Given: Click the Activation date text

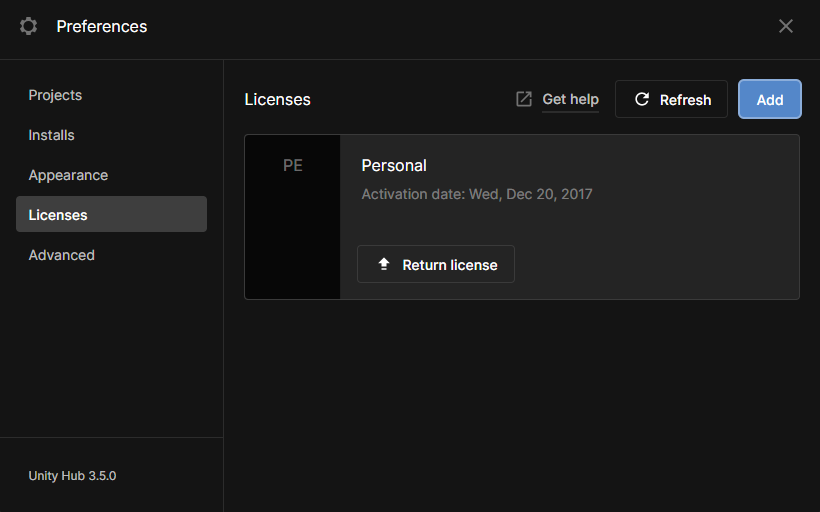Looking at the screenshot, I should point(476,194).
